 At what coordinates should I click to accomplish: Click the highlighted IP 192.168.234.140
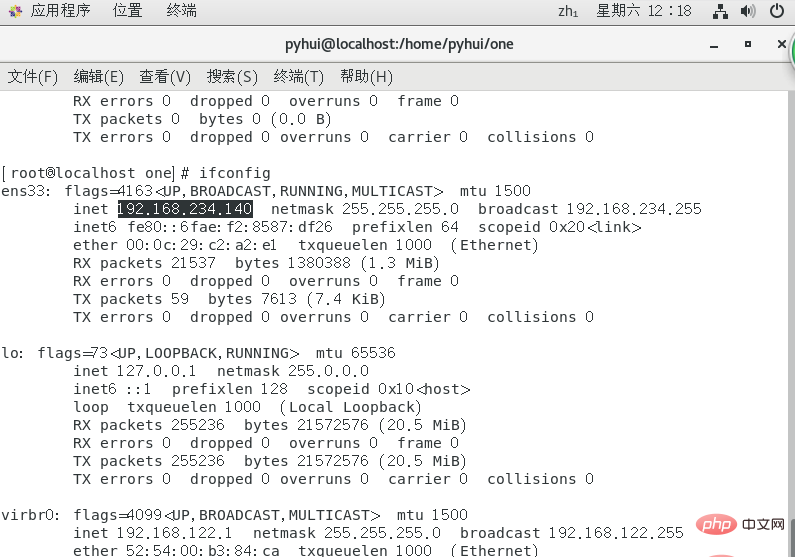[185, 209]
